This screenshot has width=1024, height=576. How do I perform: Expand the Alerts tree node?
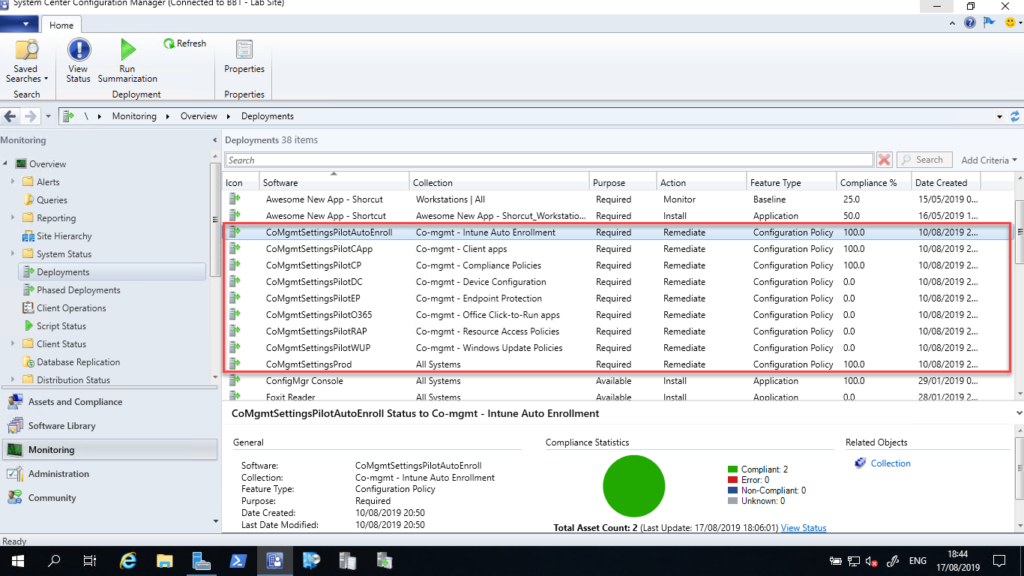pyautogui.click(x=12, y=182)
